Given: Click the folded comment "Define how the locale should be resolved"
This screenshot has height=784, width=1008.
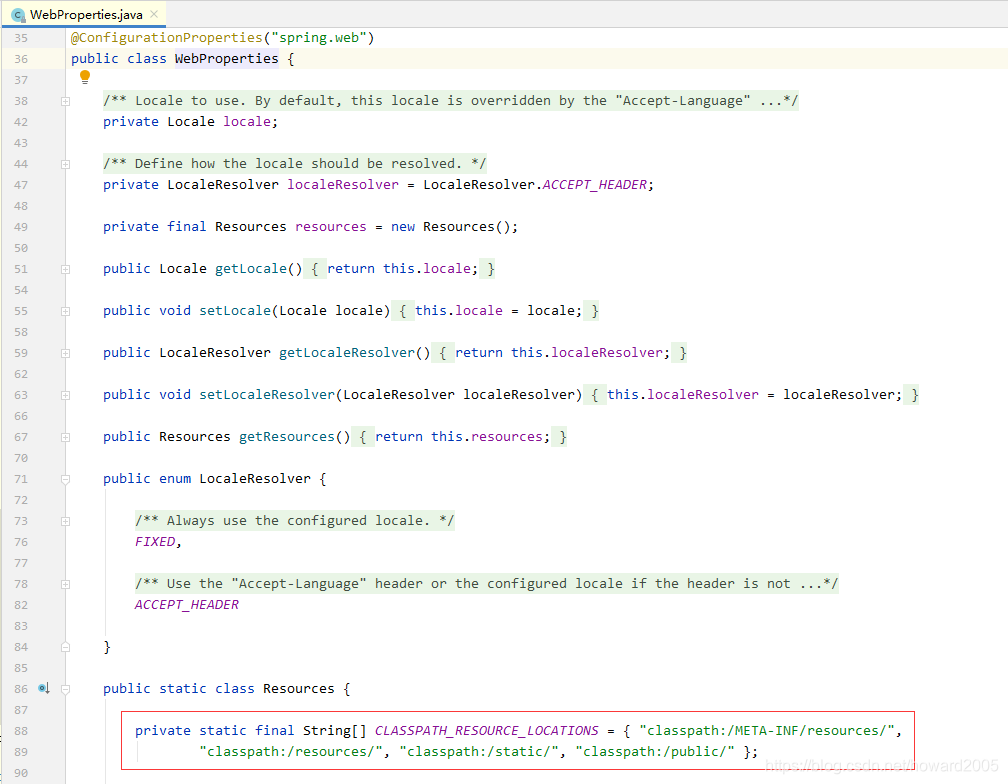Looking at the screenshot, I should [x=294, y=163].
